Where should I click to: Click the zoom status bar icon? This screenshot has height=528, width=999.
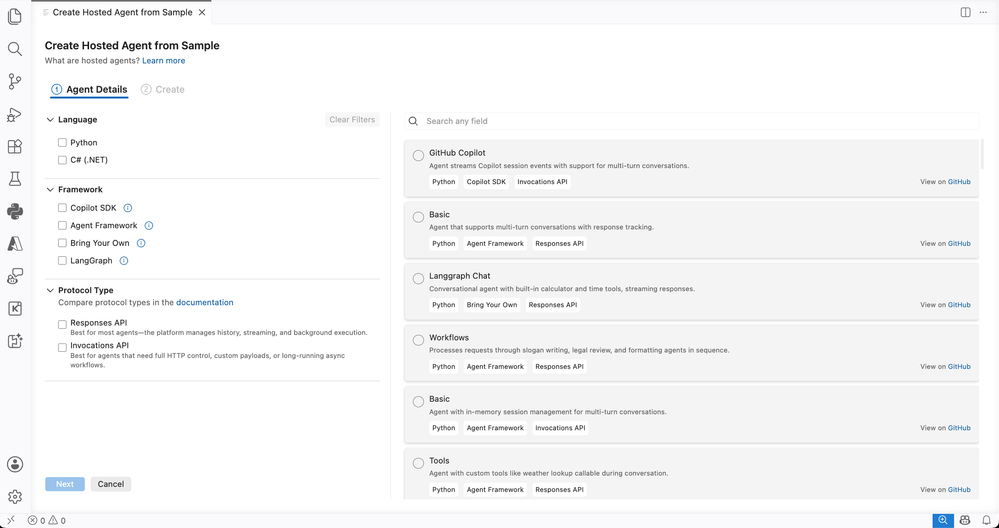[x=943, y=520]
